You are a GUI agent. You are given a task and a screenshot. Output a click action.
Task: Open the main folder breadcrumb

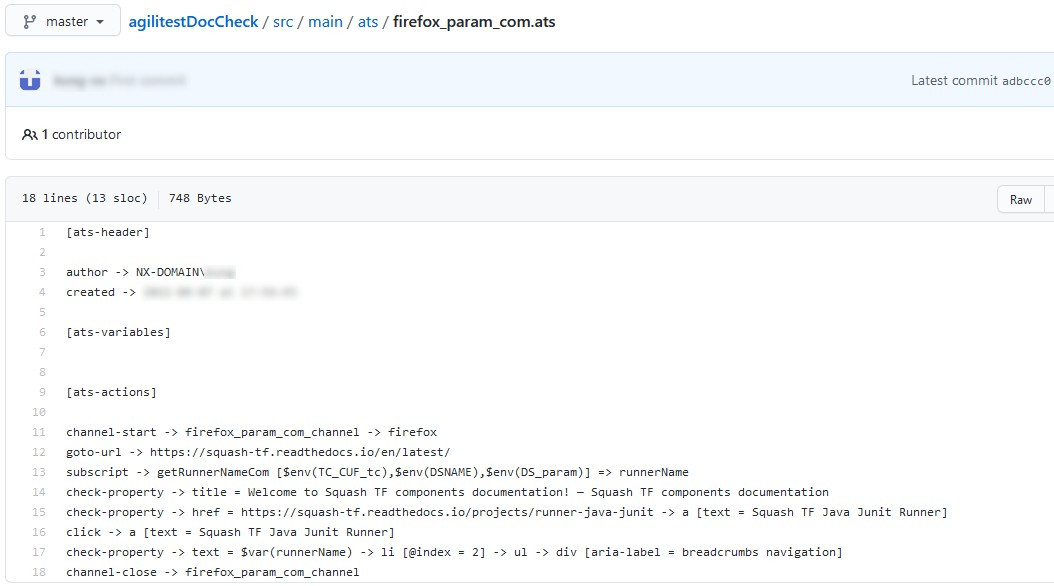coord(325,20)
